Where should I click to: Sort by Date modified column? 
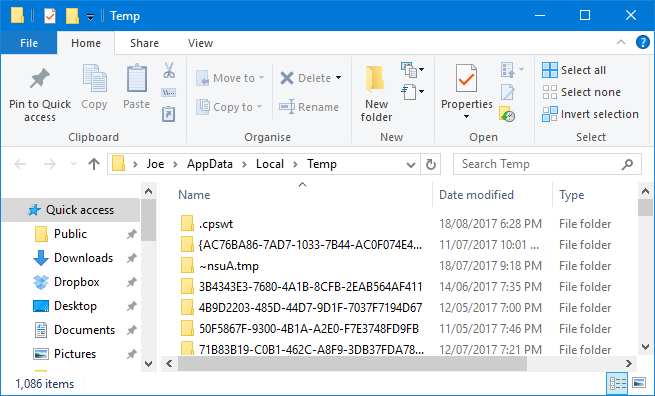[x=476, y=195]
